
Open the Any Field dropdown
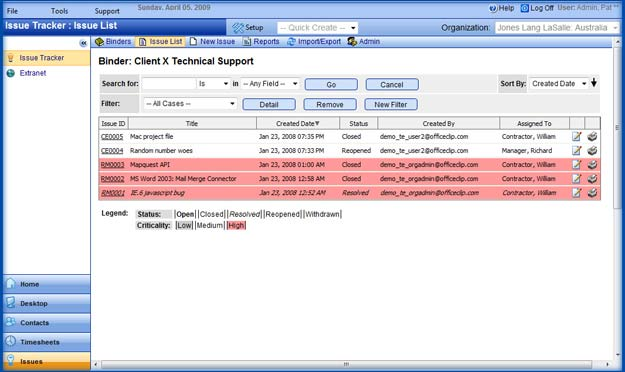[270, 84]
